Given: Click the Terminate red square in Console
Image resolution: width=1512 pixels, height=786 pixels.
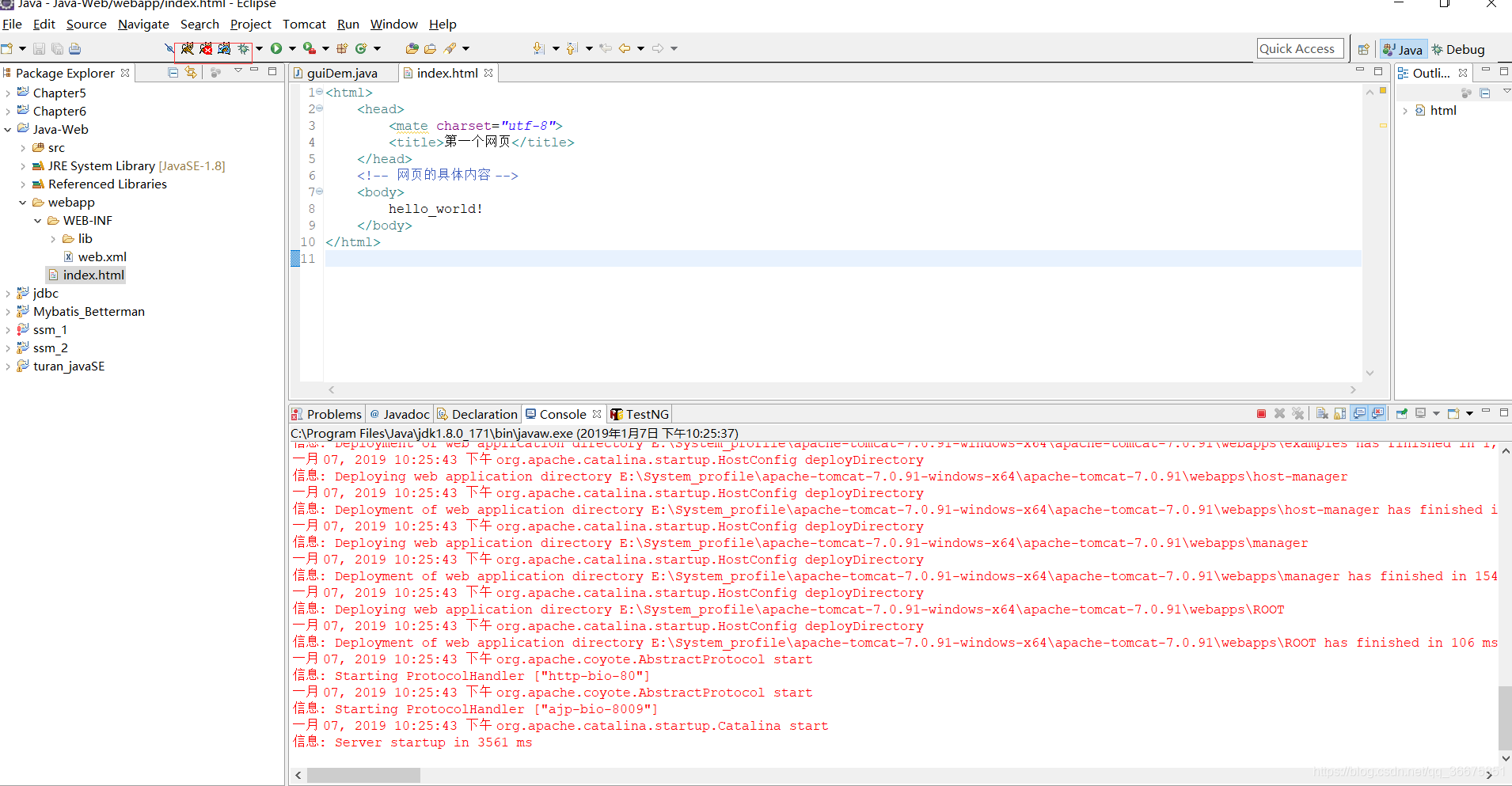Looking at the screenshot, I should (1261, 413).
